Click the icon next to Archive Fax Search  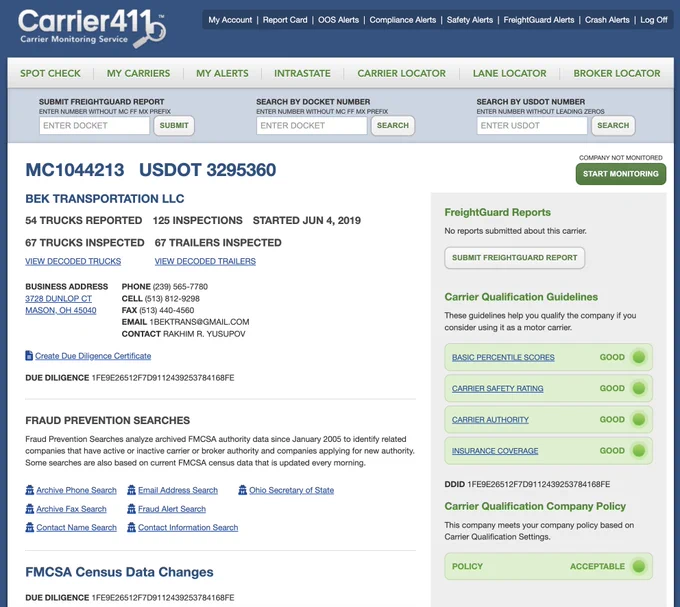pyautogui.click(x=29, y=509)
